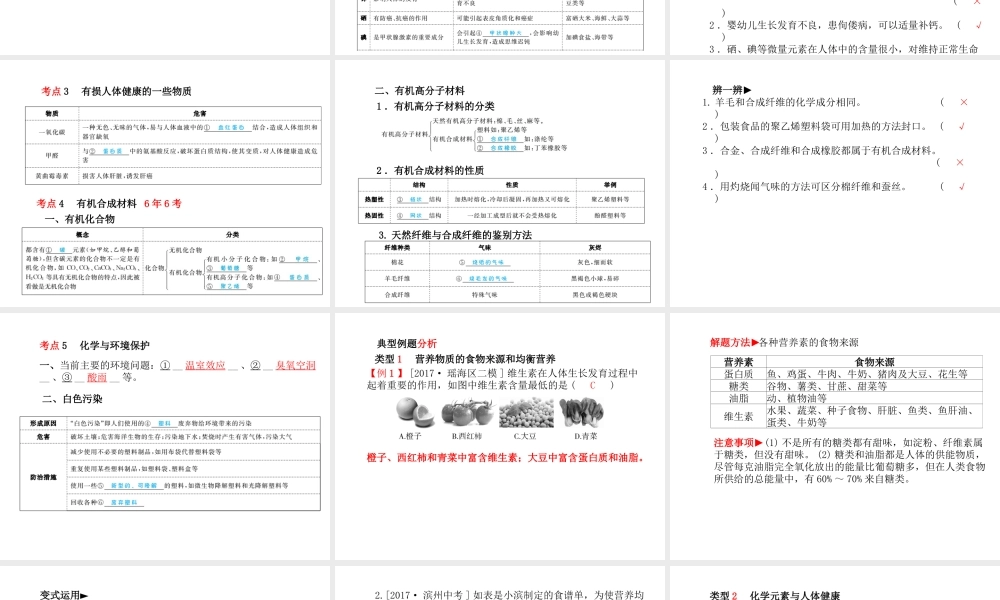The height and width of the screenshot is (600, 1000).
Task: Click the 典型例题分析 heading
Action: click(407, 343)
